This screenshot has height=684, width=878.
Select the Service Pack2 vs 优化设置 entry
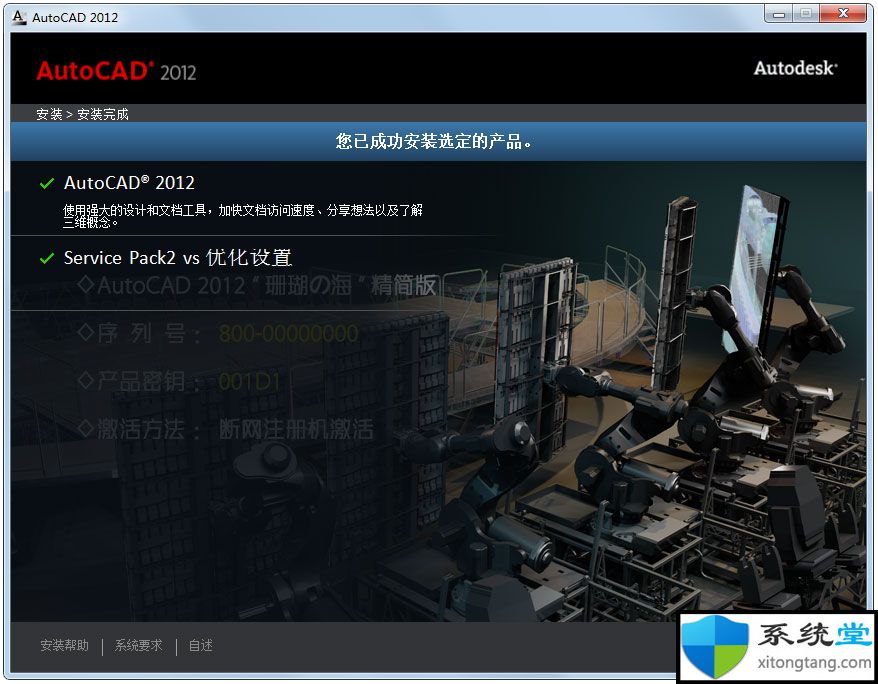pyautogui.click(x=178, y=257)
